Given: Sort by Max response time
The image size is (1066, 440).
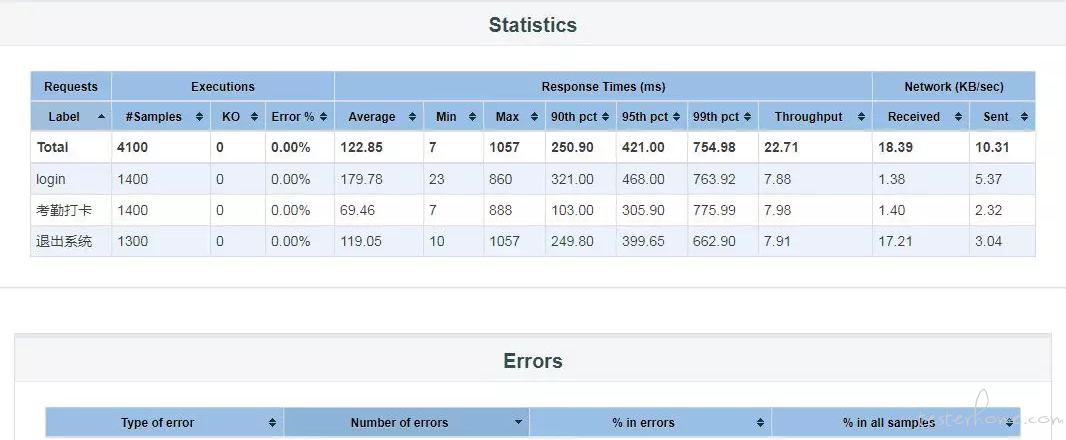Looking at the screenshot, I should click(x=515, y=116).
